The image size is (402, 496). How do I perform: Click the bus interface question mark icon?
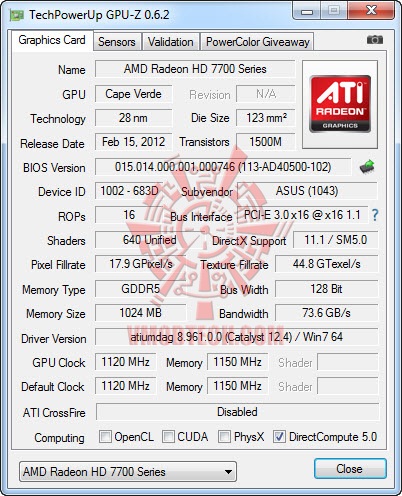[x=375, y=215]
